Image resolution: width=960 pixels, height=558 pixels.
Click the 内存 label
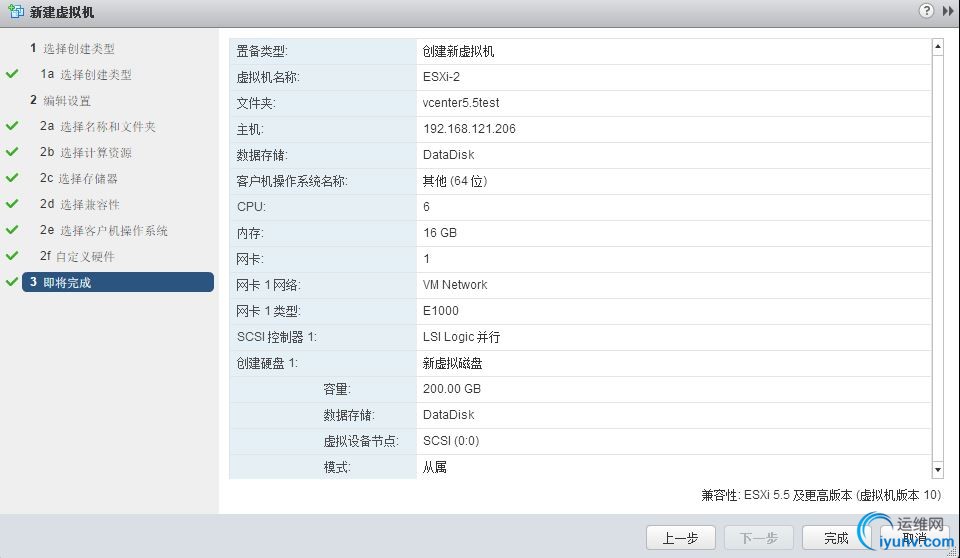point(250,233)
